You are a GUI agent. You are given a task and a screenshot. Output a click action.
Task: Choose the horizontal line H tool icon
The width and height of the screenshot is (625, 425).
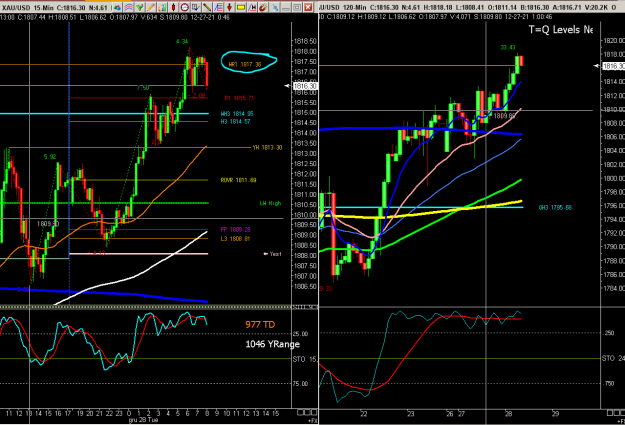pos(252,7)
